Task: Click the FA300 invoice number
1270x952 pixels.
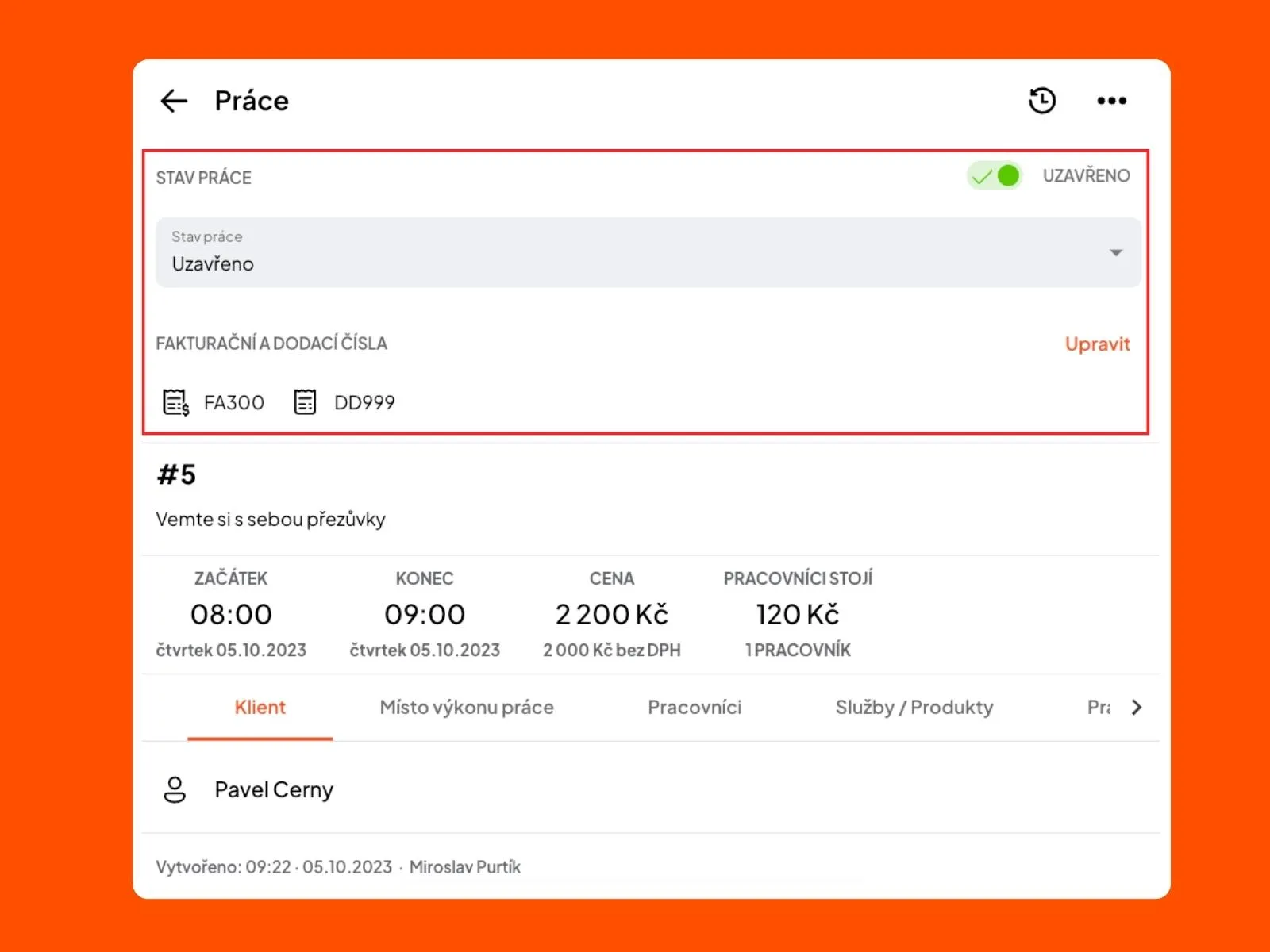Action: point(234,402)
